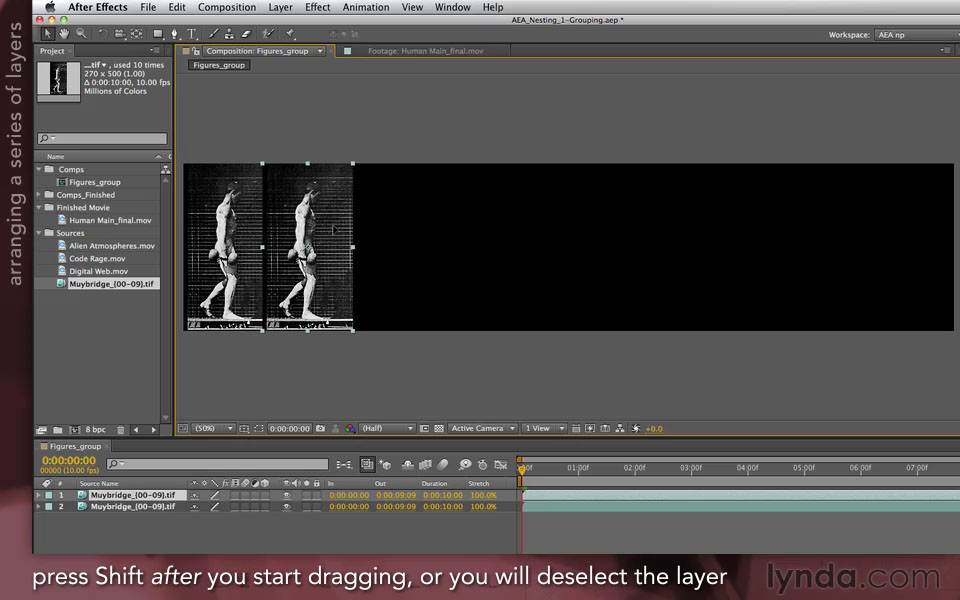This screenshot has height=600, width=960.
Task: Collapse the Finished Movie folder
Action: pos(39,208)
